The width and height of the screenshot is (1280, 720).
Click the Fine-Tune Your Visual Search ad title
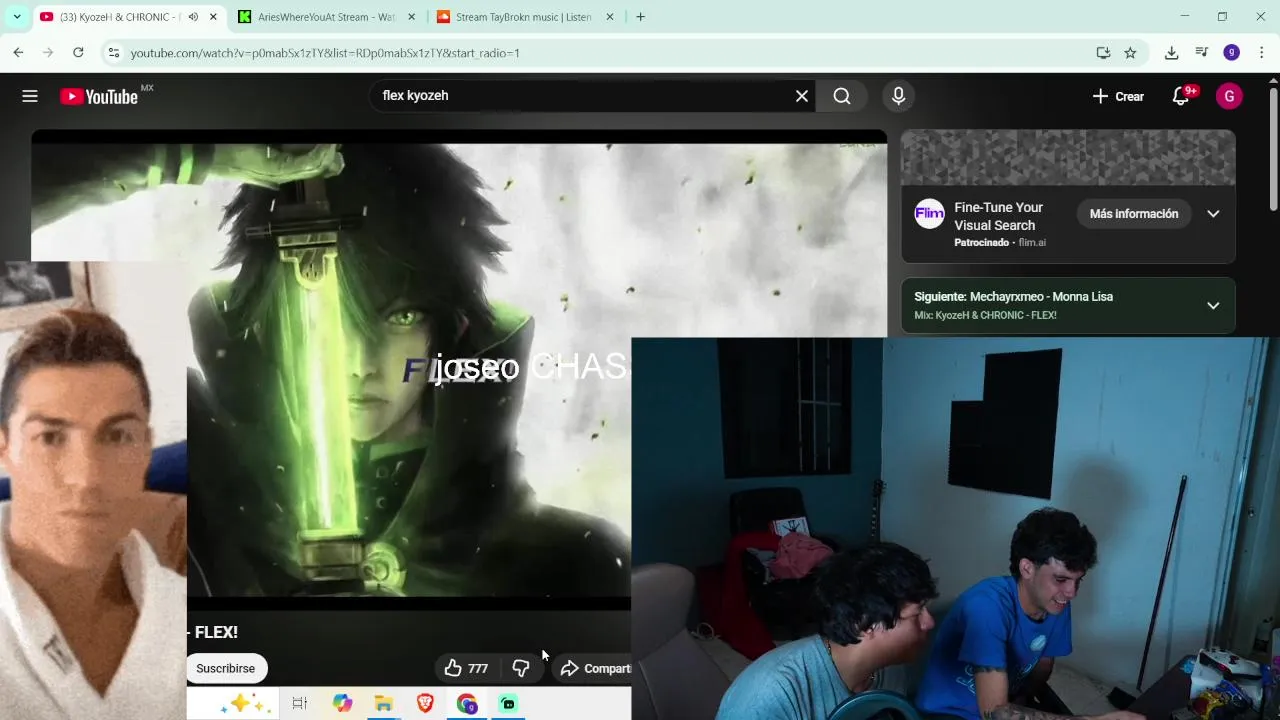(x=998, y=216)
